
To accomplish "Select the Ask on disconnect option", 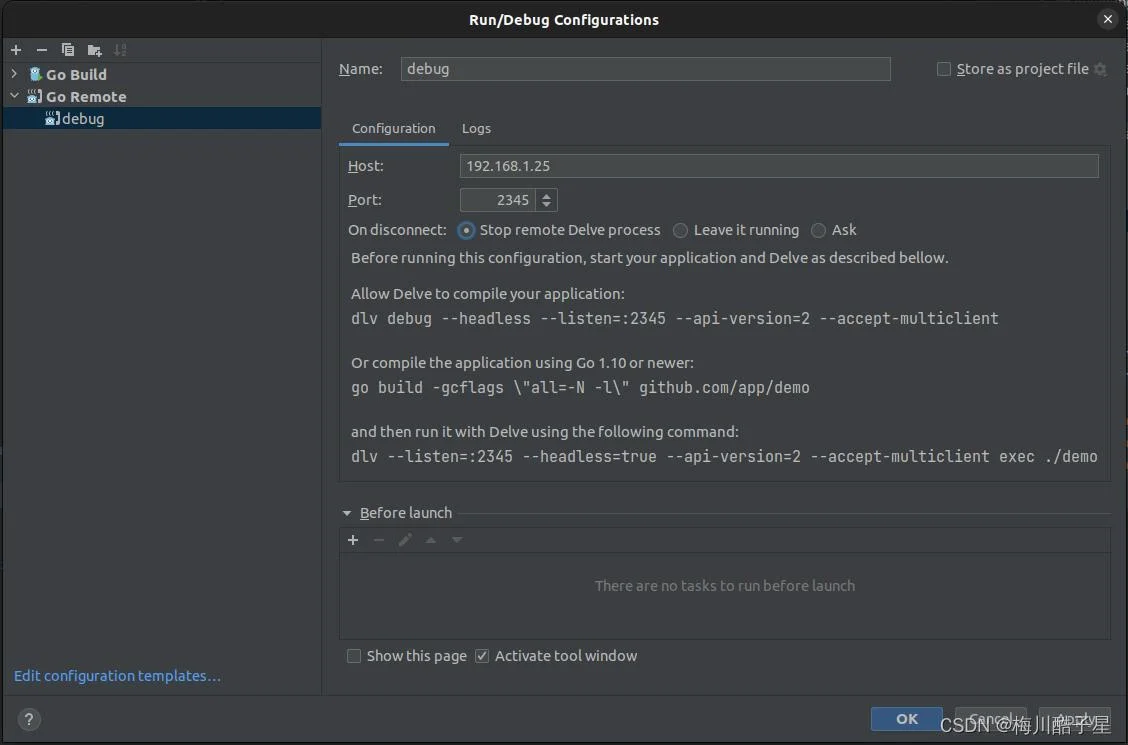I will (x=819, y=230).
